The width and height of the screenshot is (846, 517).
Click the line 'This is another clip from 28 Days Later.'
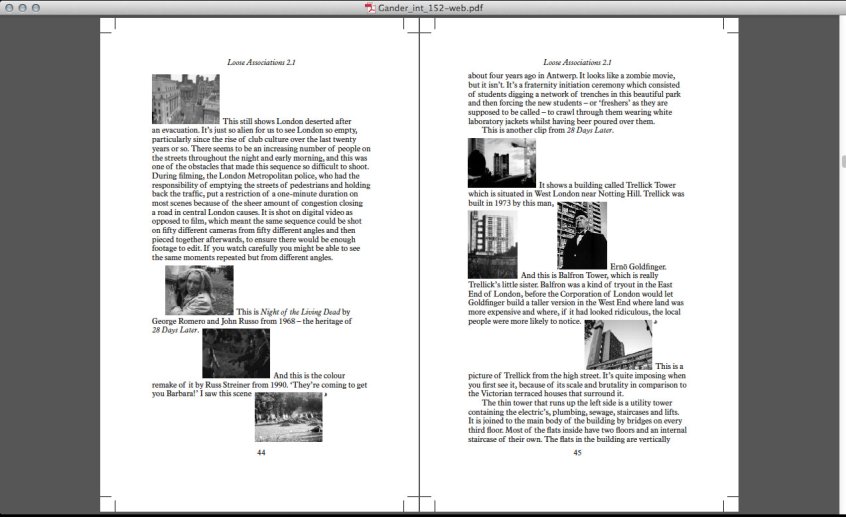click(x=547, y=130)
